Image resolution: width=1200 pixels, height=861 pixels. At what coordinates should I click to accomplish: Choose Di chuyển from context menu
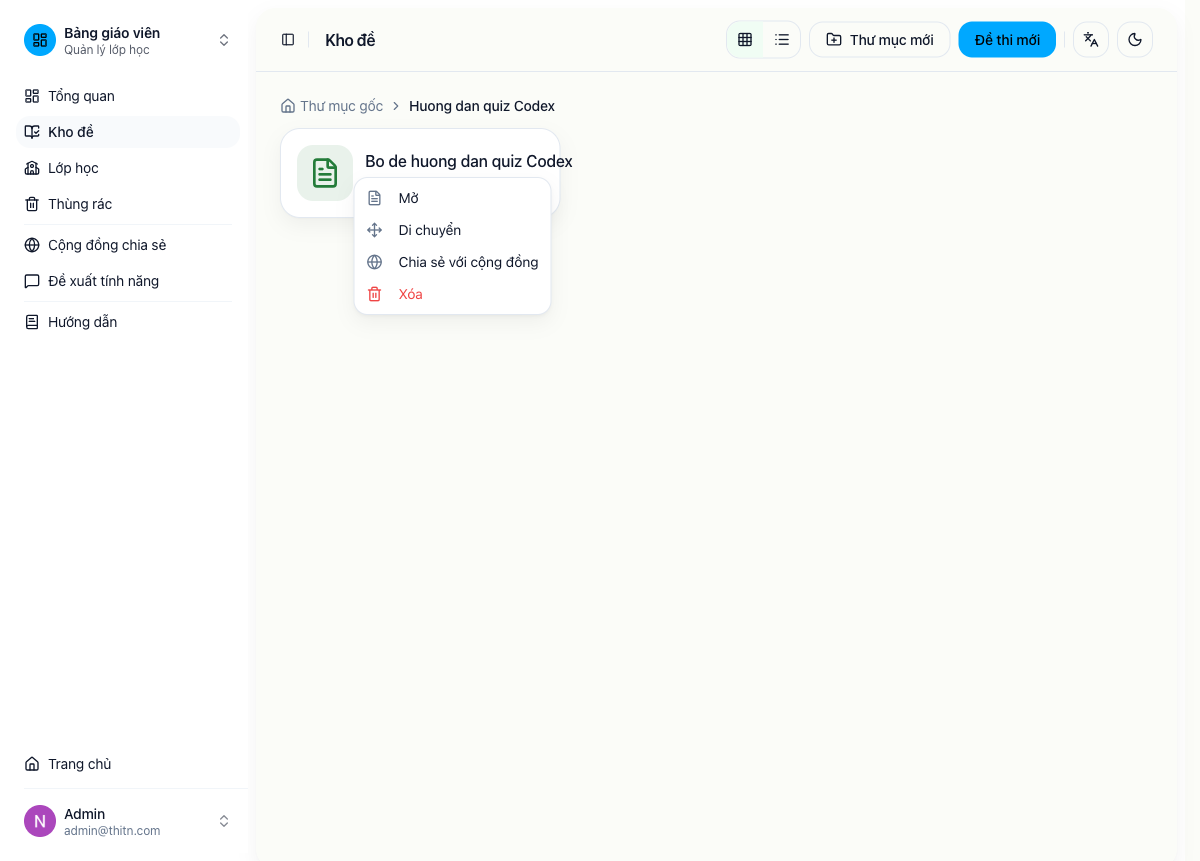tap(452, 230)
